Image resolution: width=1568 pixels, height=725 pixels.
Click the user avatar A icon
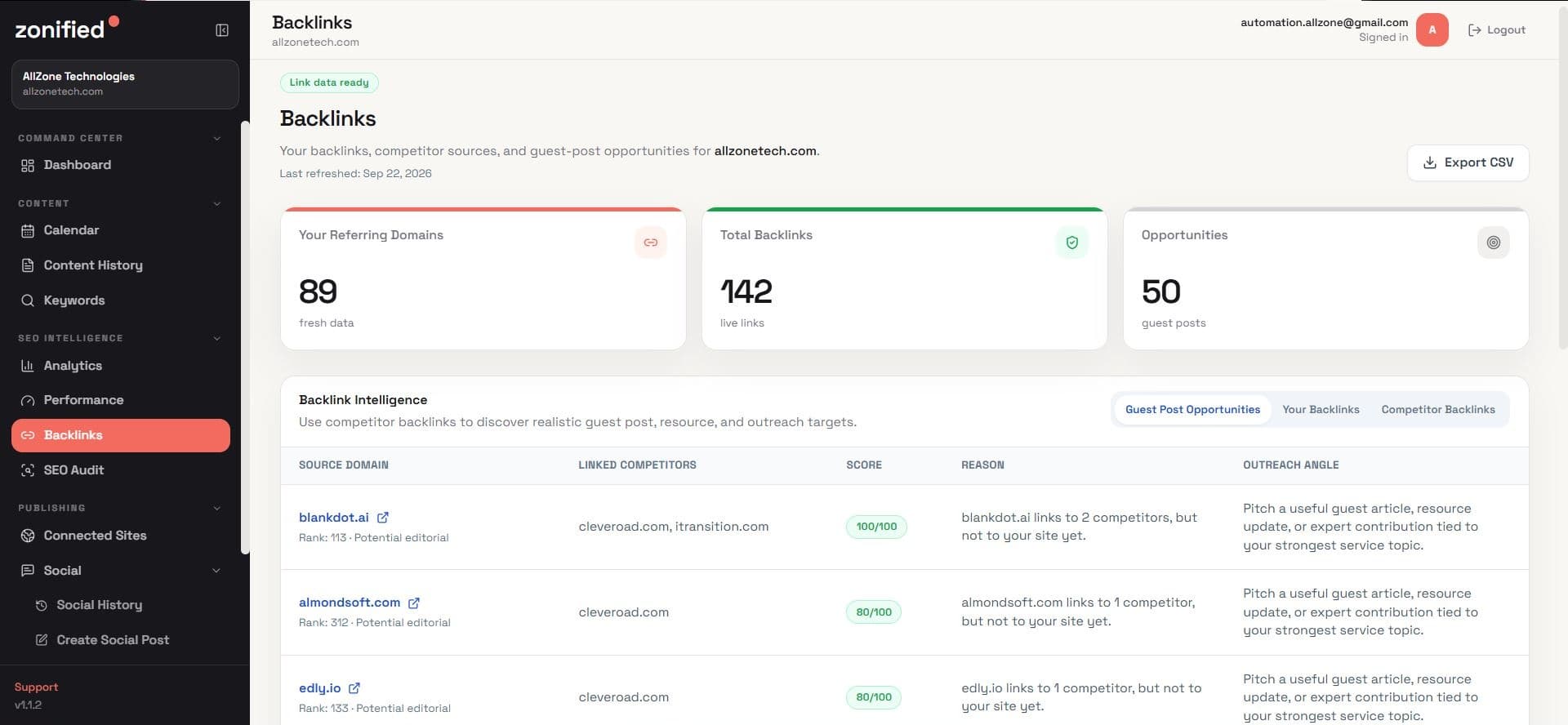pyautogui.click(x=1432, y=30)
